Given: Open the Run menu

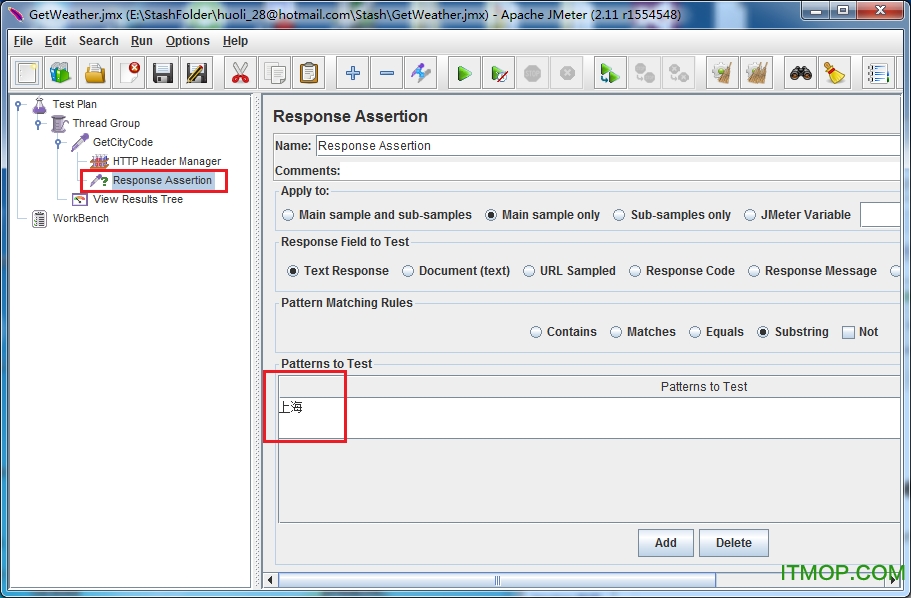Looking at the screenshot, I should click(142, 41).
